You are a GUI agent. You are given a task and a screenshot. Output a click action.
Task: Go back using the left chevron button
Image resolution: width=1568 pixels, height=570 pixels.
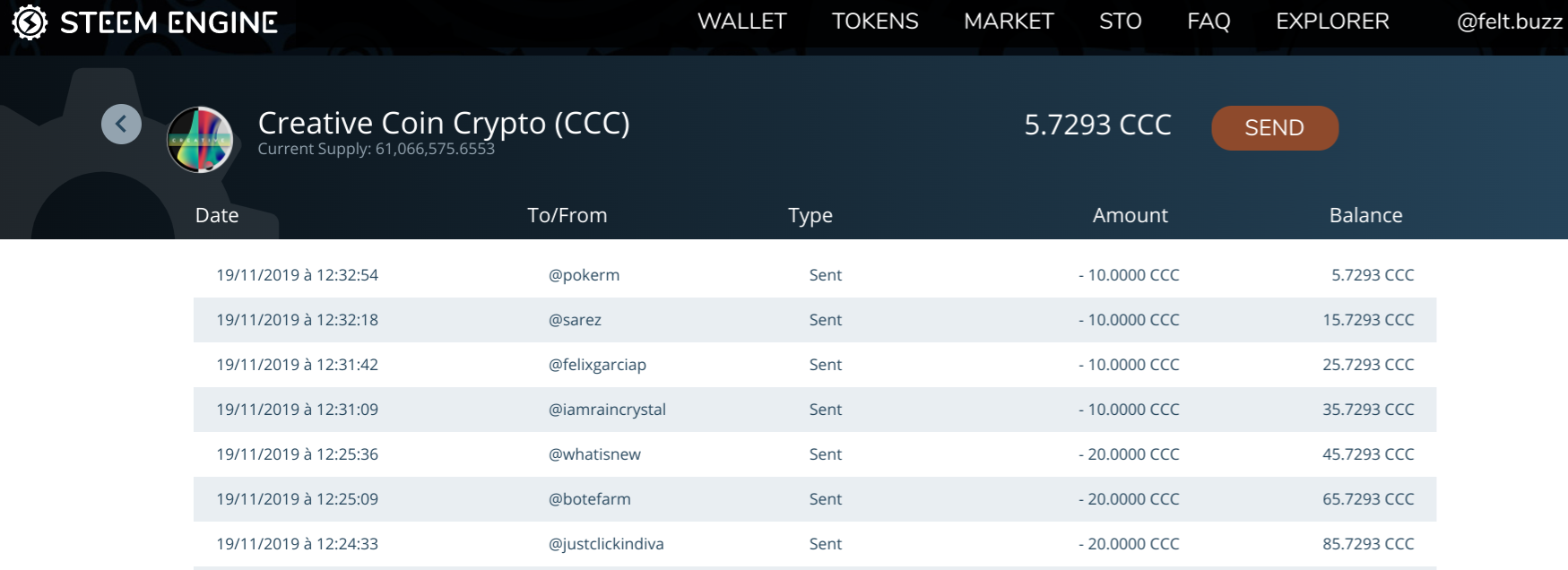coord(121,124)
